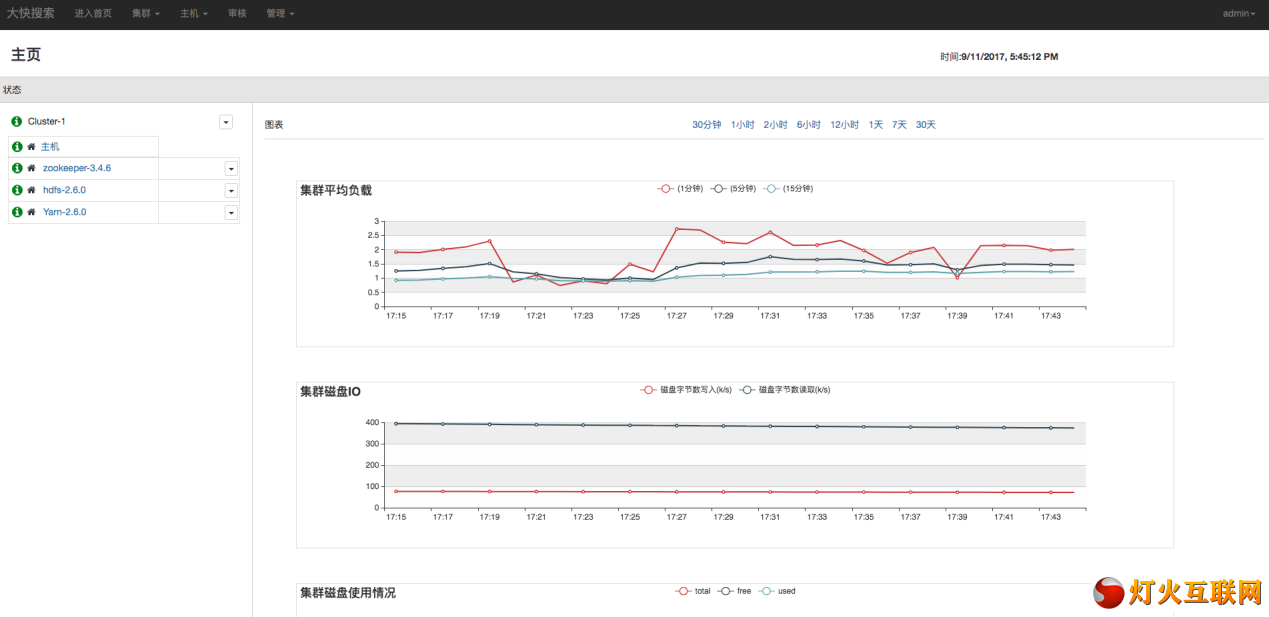Select the 2小时 time range
Image resolution: width=1269 pixels, height=617 pixels.
775,125
